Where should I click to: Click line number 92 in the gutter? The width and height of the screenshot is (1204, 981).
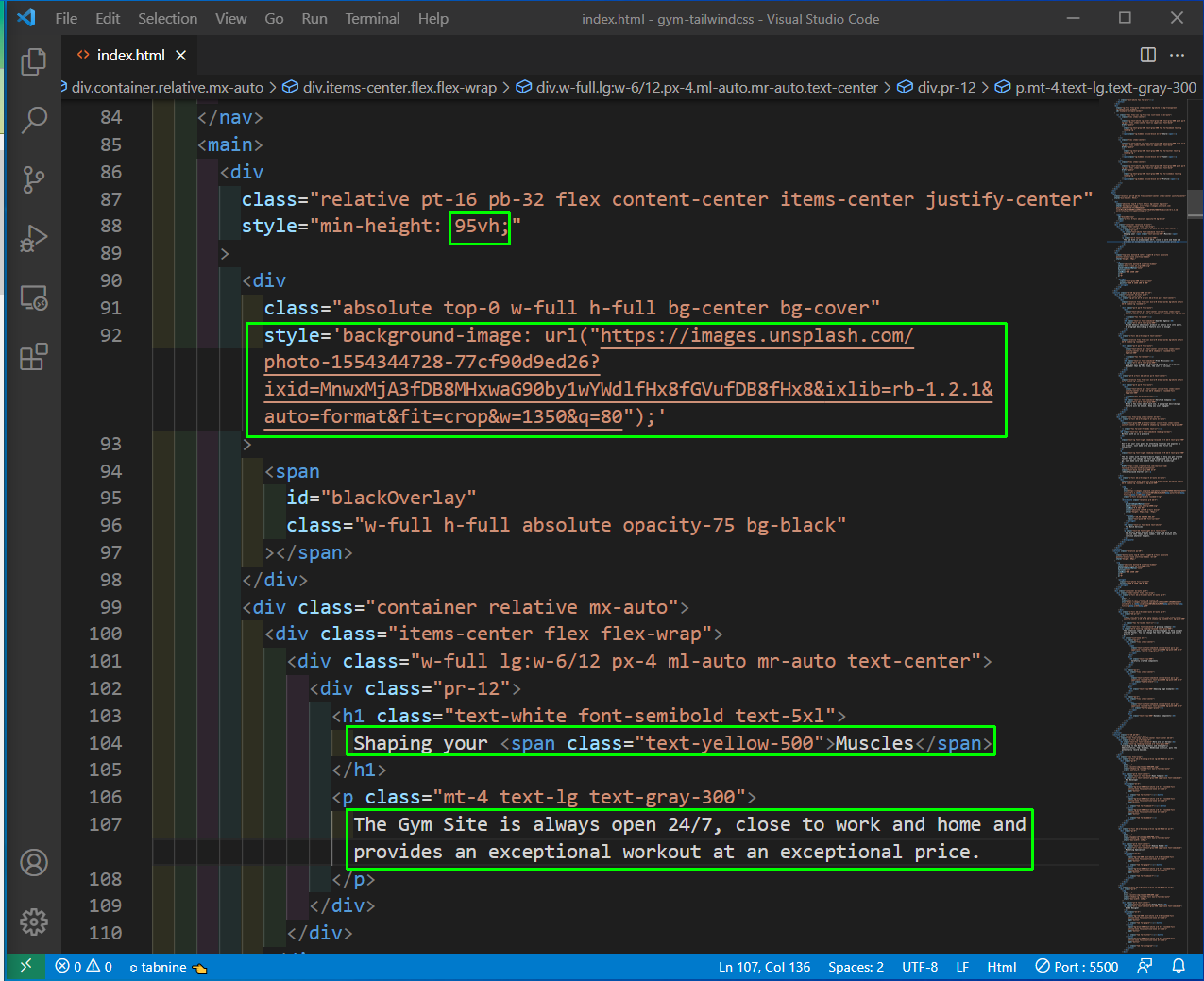pos(110,335)
